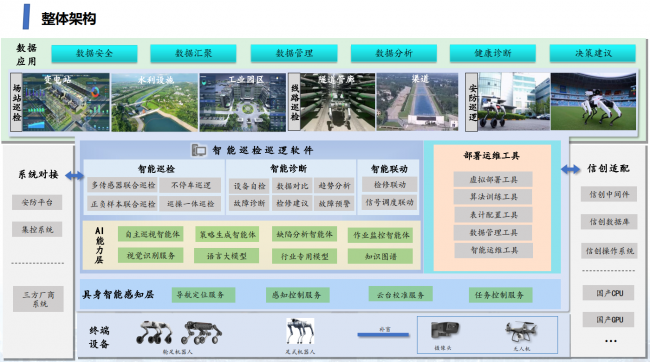The width and height of the screenshot is (650, 362).
Task: Click the 任务控制服务 block
Action: tap(500, 295)
